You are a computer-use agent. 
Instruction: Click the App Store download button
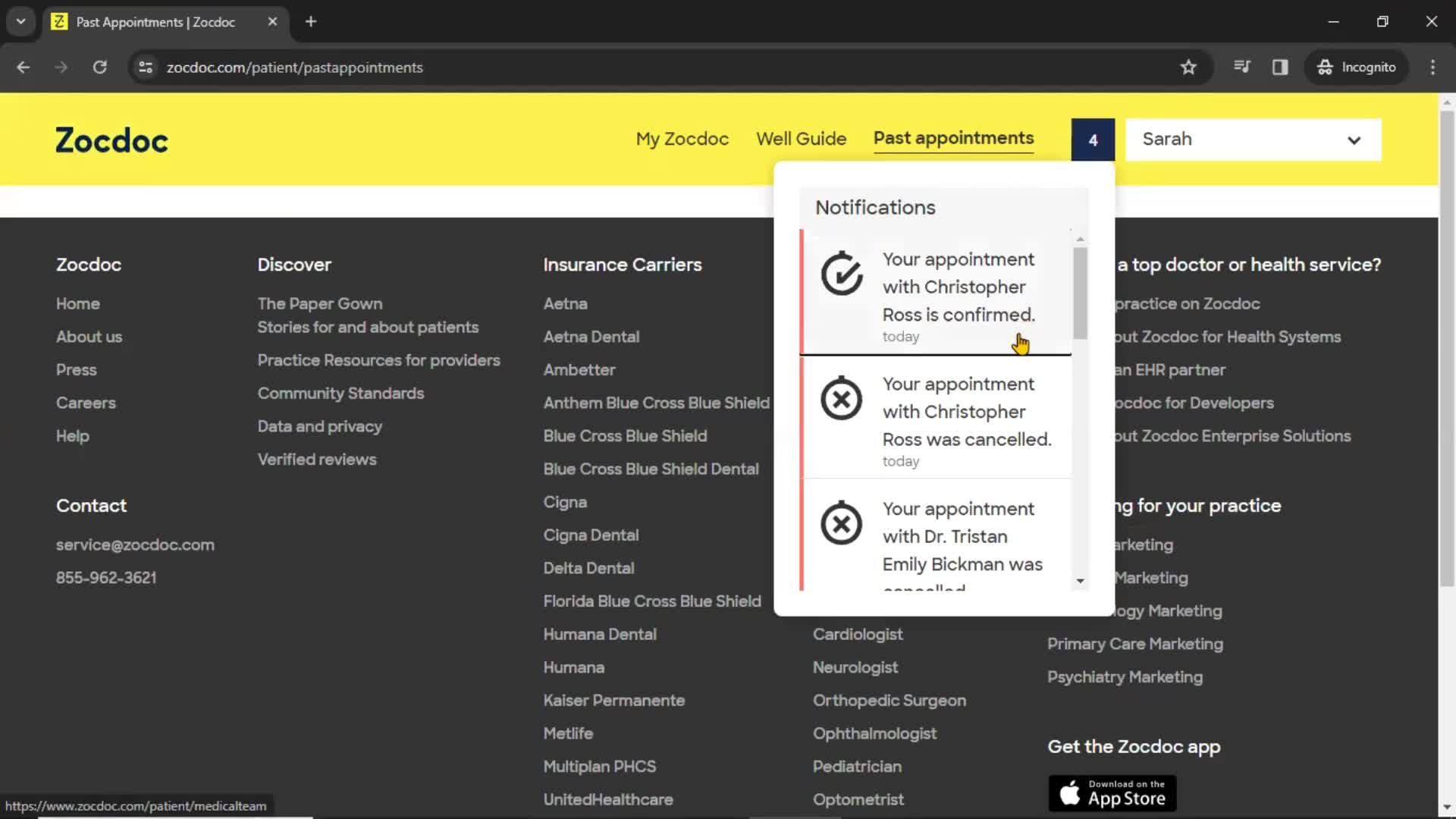coord(1113,790)
